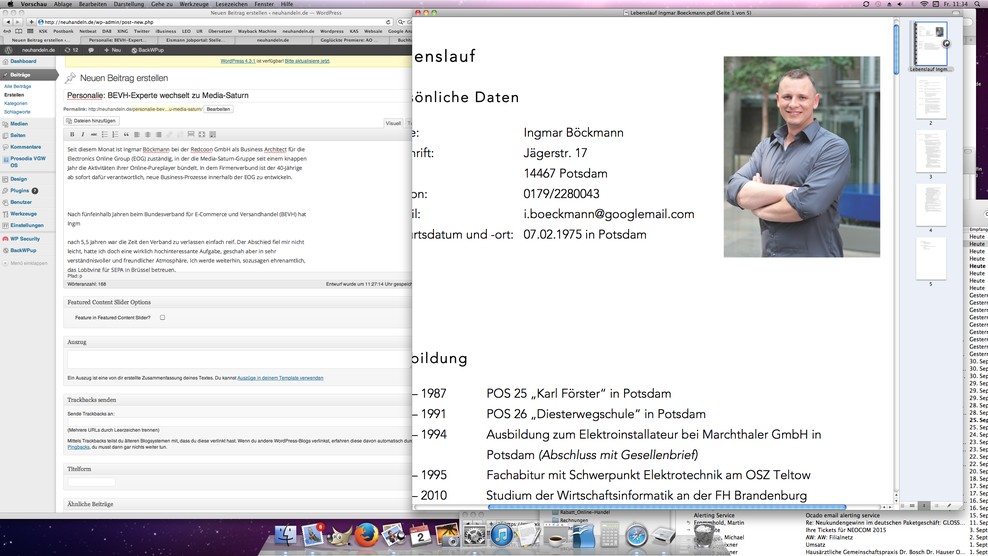Viewport: 988px width, 556px height.
Task: Open Vorschau menu in menu bar
Action: click(33, 4)
